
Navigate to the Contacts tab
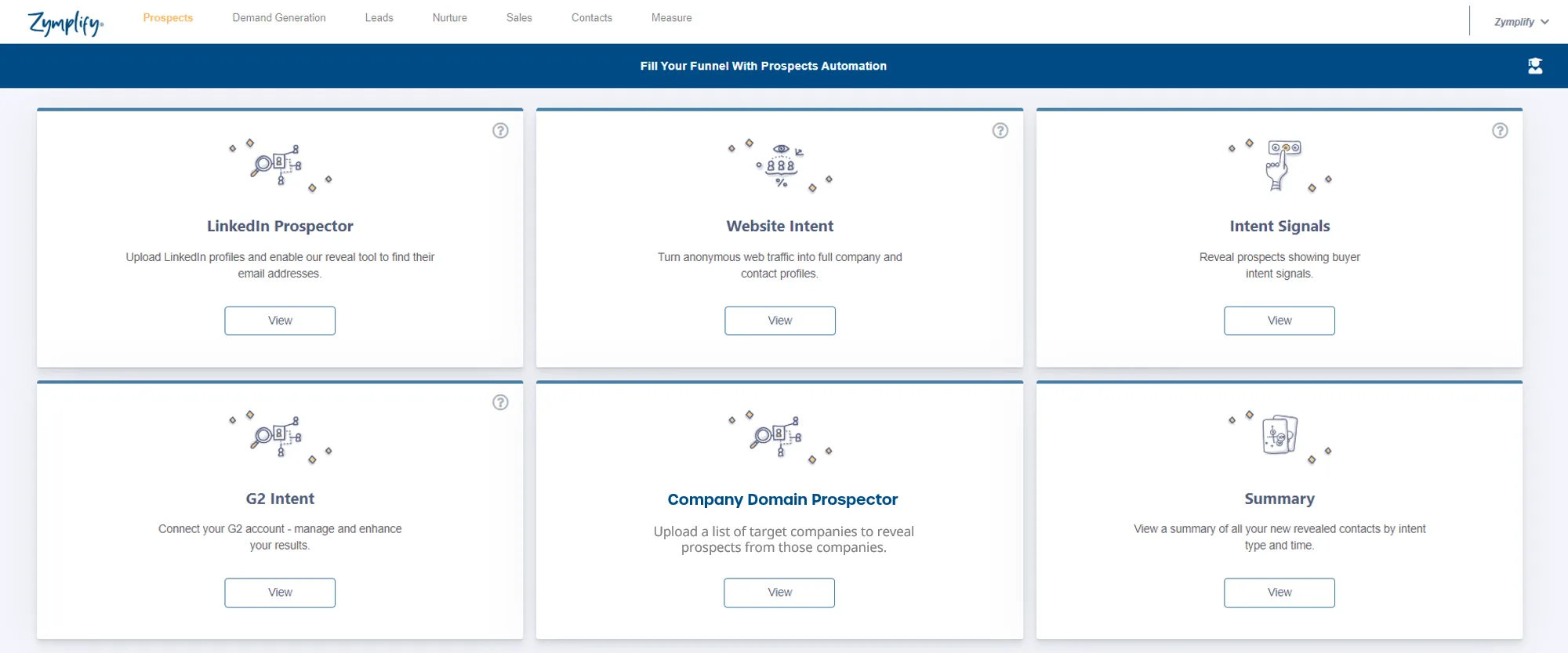(x=592, y=18)
